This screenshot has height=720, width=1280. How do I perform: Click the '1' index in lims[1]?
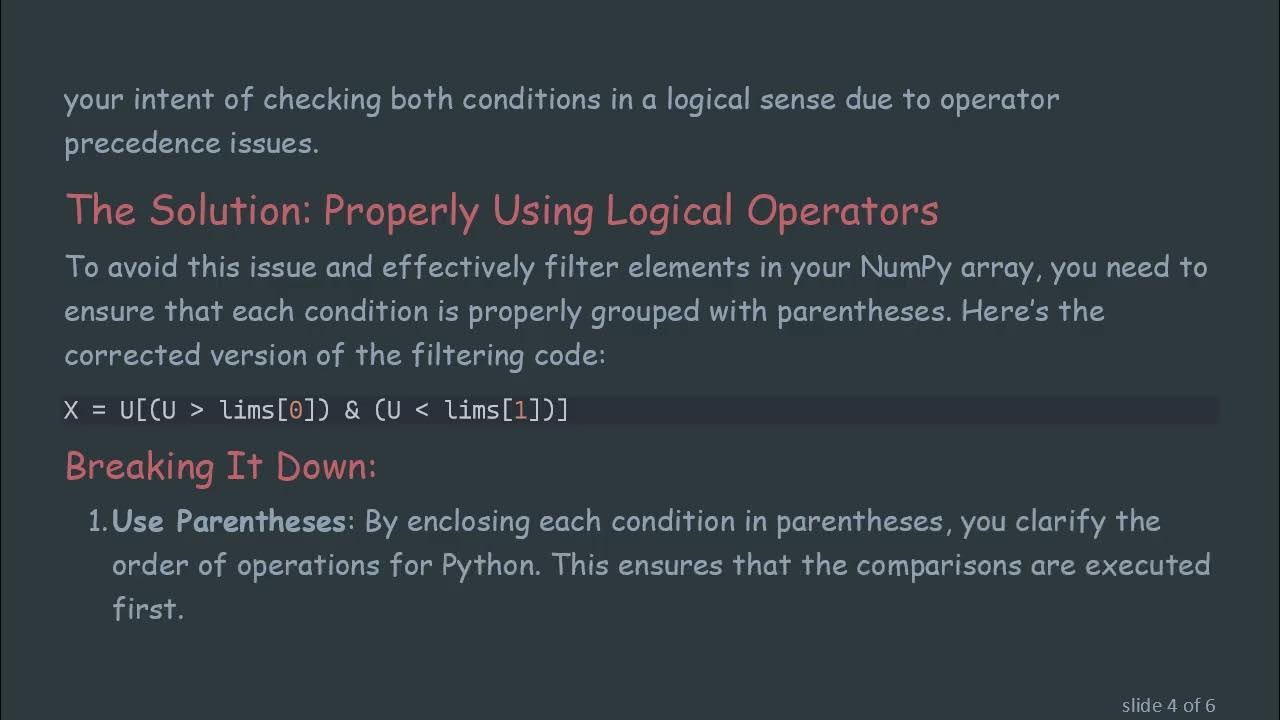520,410
